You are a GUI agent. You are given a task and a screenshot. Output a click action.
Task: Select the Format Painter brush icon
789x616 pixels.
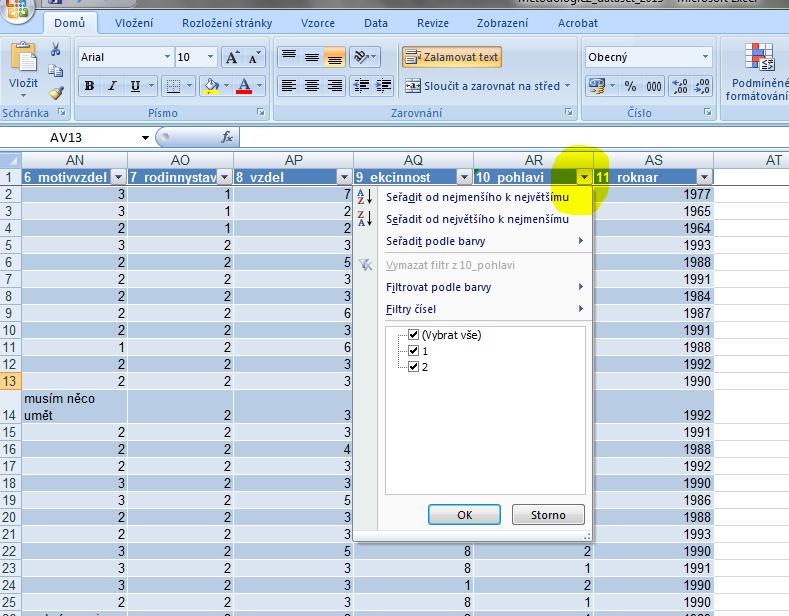(55, 93)
